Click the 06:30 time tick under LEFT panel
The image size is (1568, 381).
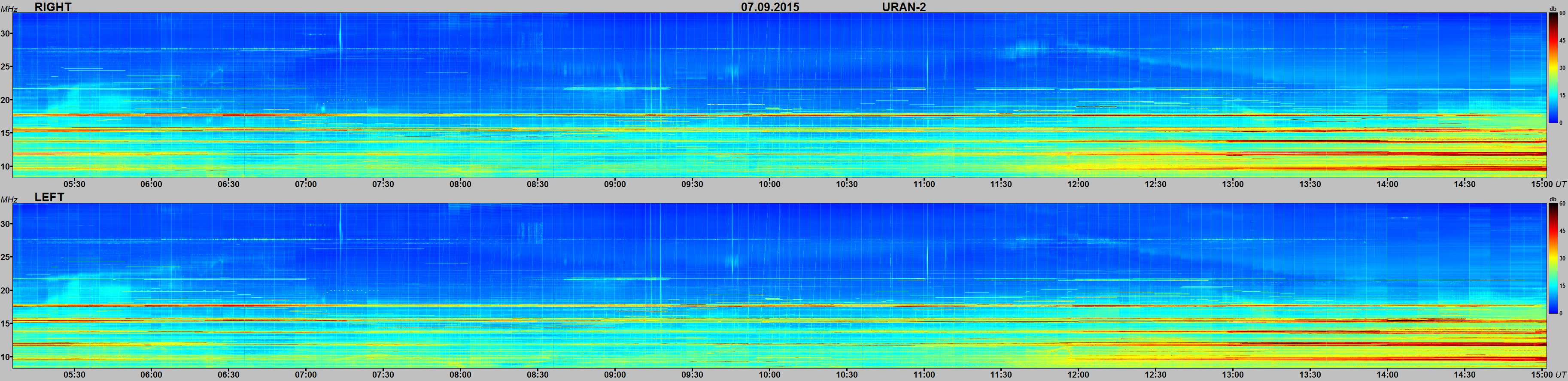[x=228, y=375]
